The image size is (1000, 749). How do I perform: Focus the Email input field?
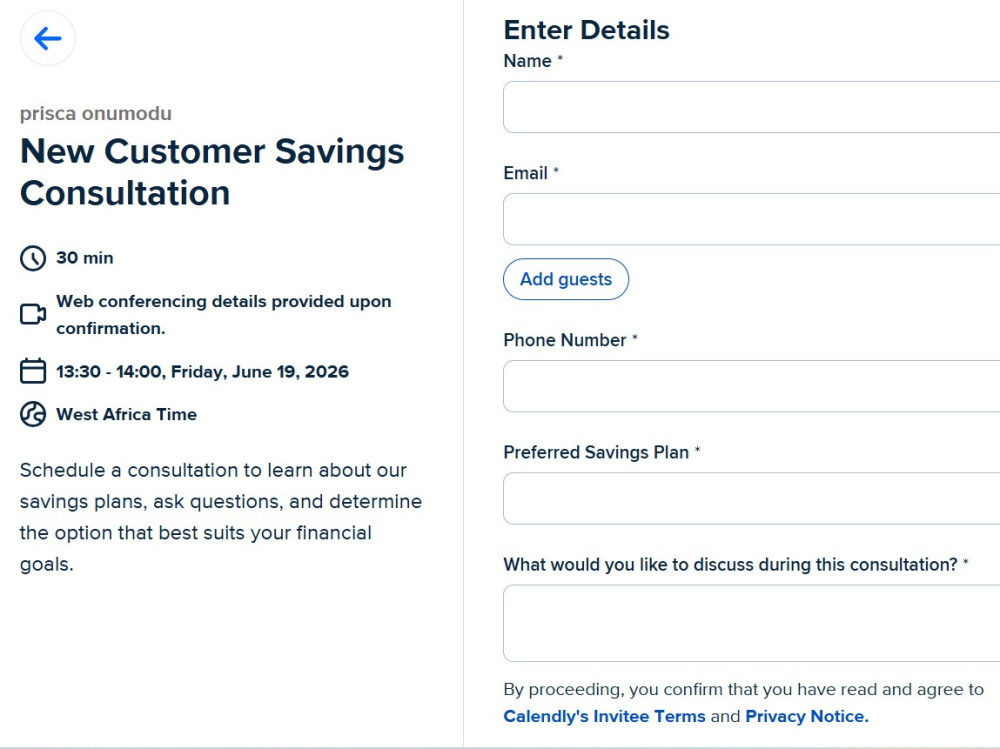(751, 219)
